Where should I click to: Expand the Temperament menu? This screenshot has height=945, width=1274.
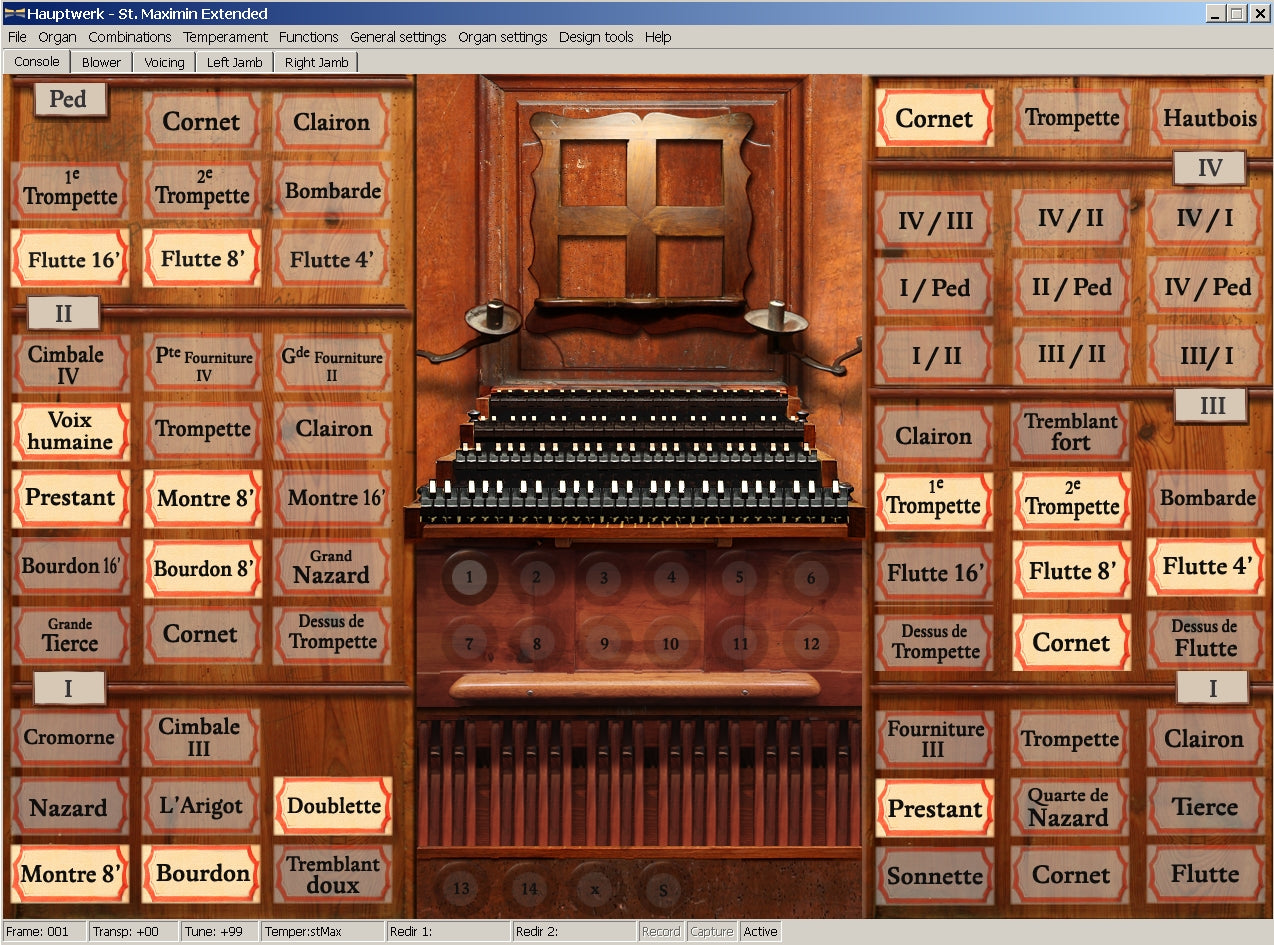(225, 37)
